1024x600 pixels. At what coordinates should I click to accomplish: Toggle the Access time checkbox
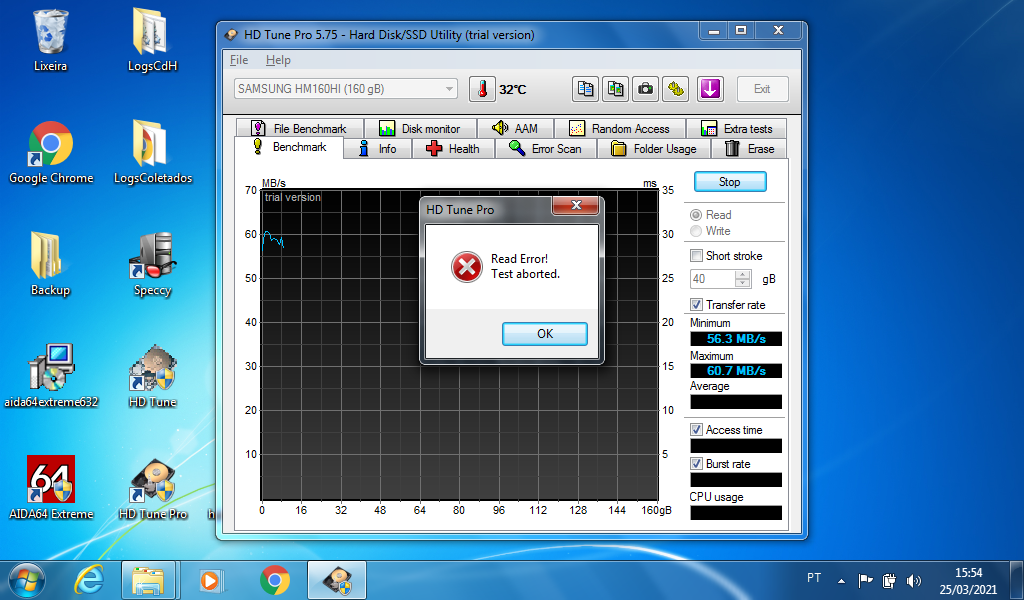click(697, 430)
